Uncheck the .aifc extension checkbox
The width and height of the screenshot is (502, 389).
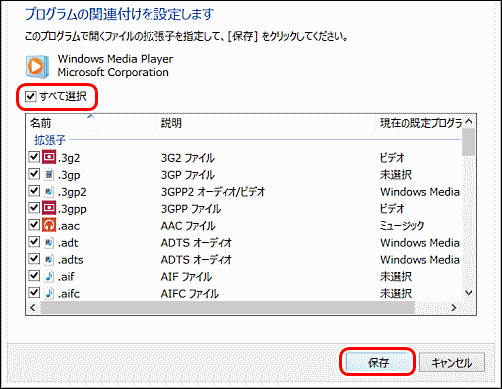click(x=34, y=293)
